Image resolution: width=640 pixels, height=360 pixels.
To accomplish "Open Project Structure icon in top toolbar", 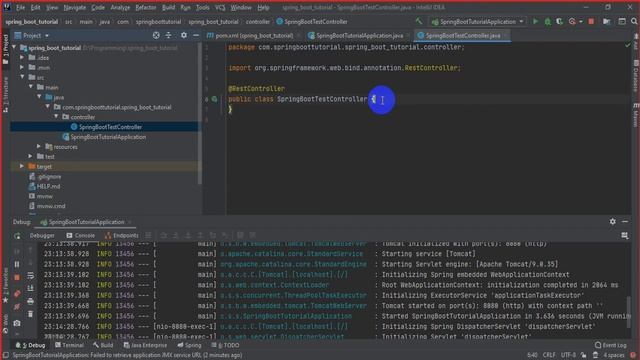I will pos(607,21).
